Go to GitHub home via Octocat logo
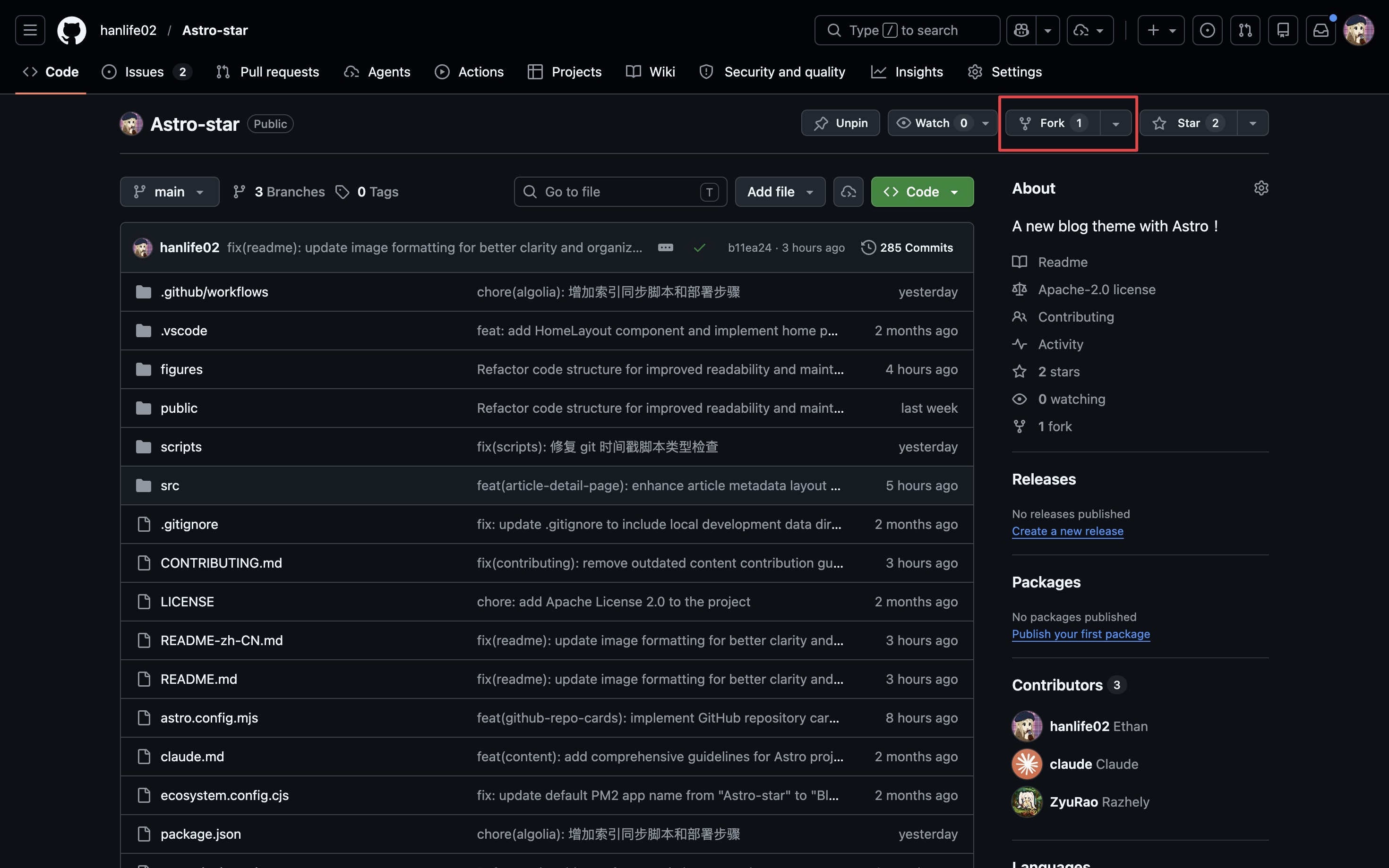1389x868 pixels. coord(72,30)
